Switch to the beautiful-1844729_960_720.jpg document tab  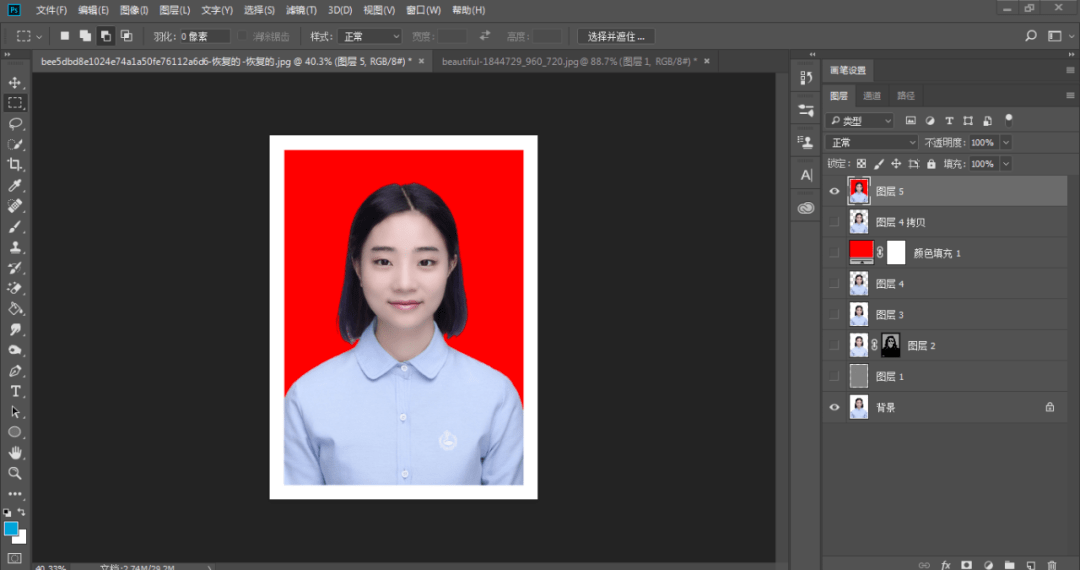pos(569,61)
